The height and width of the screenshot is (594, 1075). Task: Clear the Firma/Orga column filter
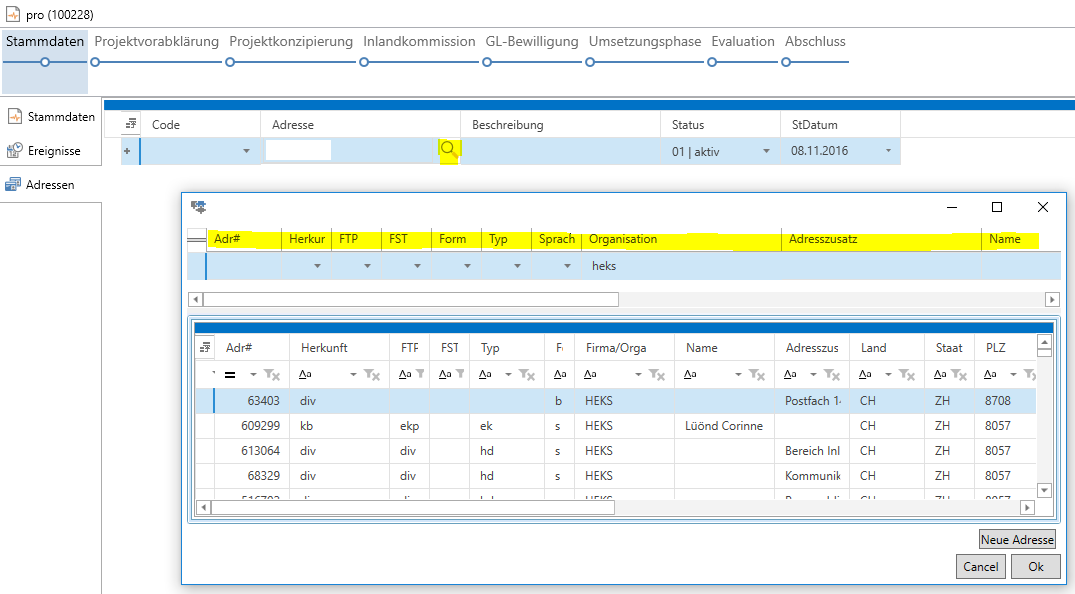[x=657, y=374]
